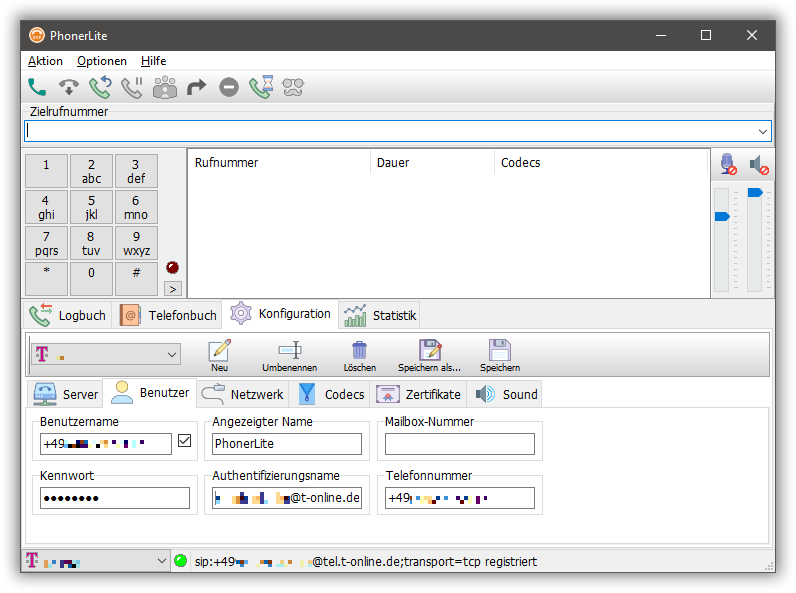The height and width of the screenshot is (593, 796).
Task: Click the incognito glasses mustache icon
Action: (x=293, y=87)
